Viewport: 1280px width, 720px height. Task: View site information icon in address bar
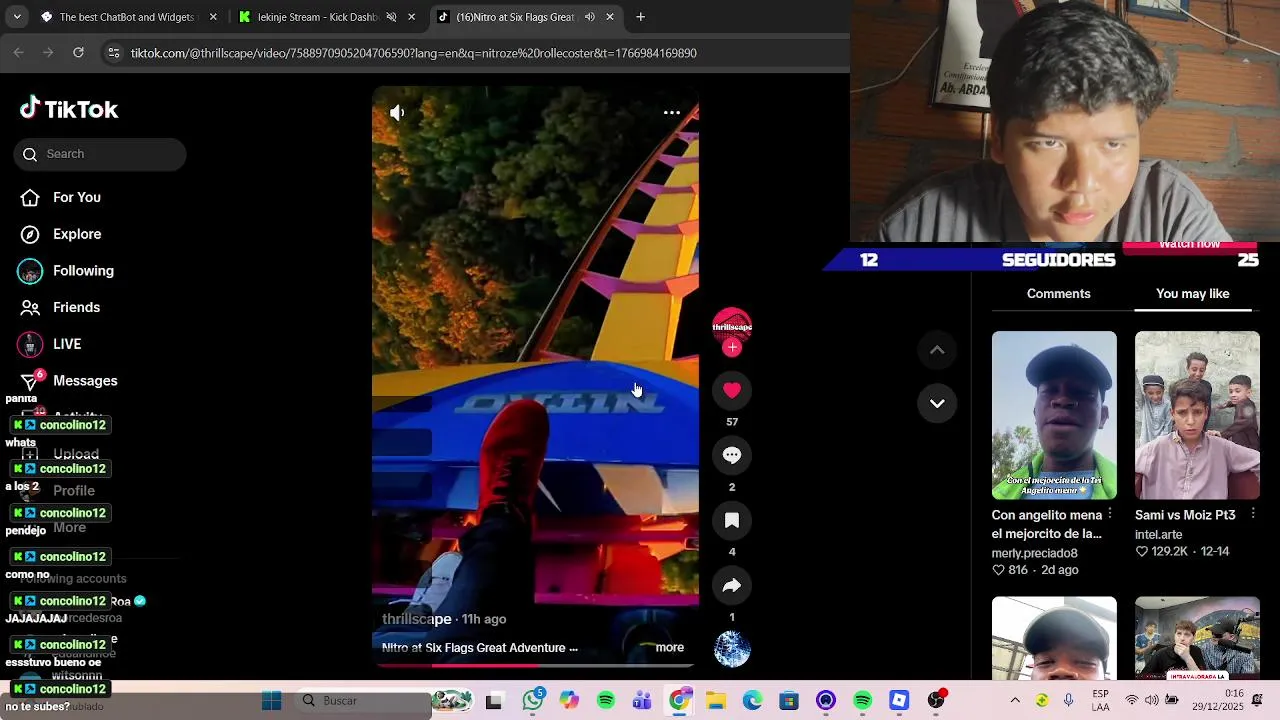113,53
